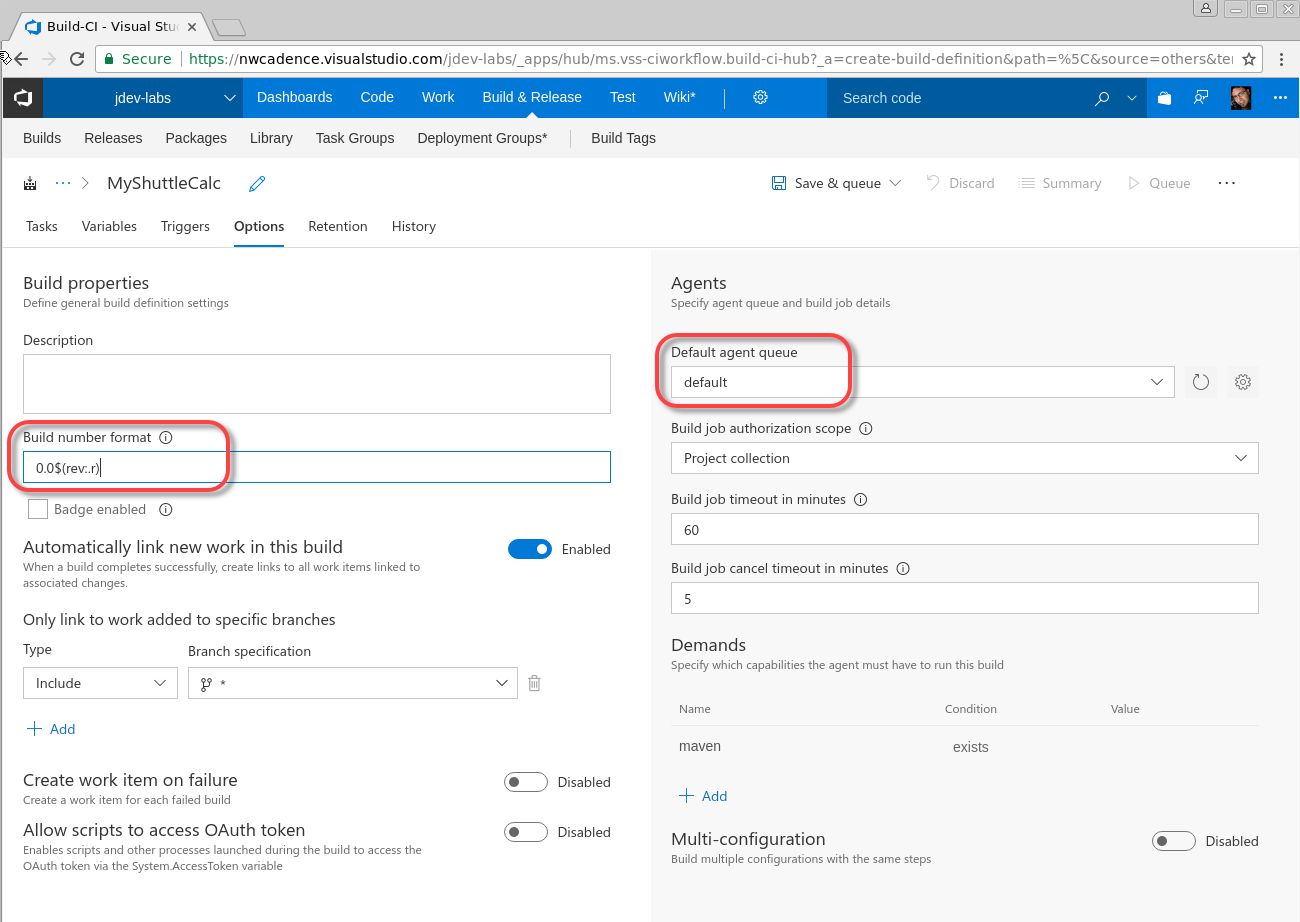
Task: Click info icon beside Build number format
Action: pyautogui.click(x=166, y=437)
